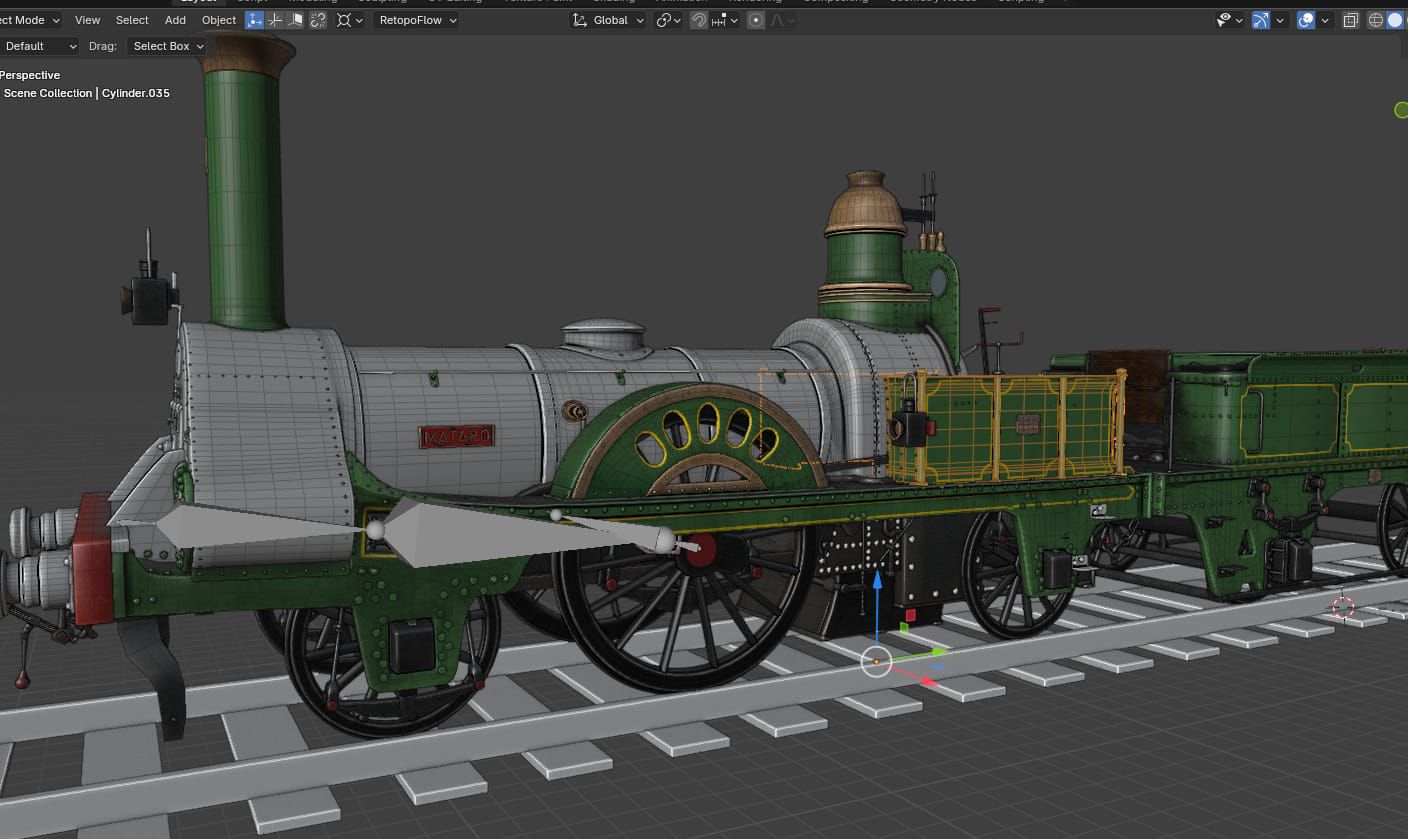Image resolution: width=1408 pixels, height=839 pixels.
Task: Toggle X-ray view for the viewport
Action: tap(1351, 20)
